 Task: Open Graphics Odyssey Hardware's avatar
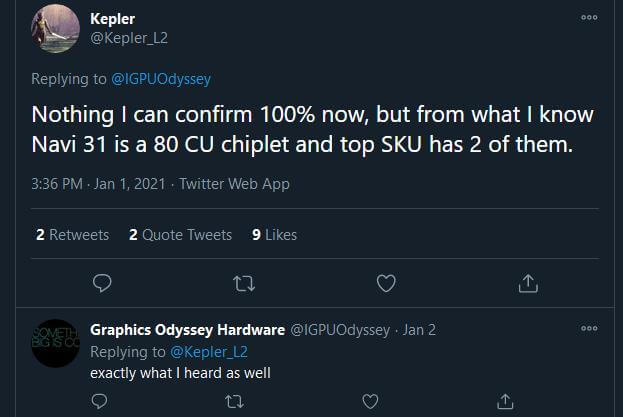pos(55,343)
